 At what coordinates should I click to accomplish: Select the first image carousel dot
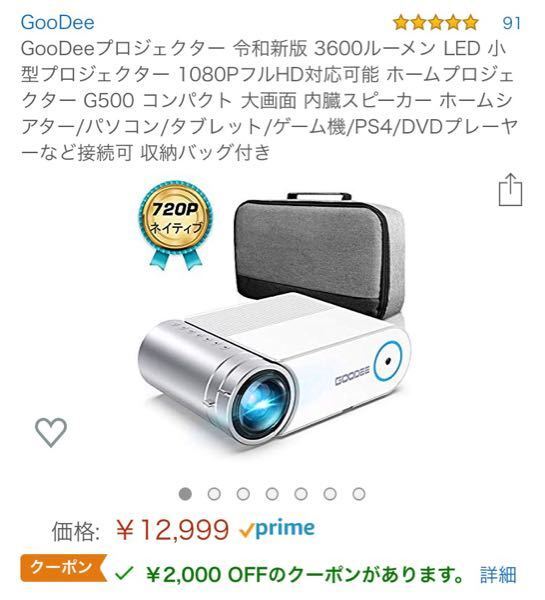tap(185, 494)
